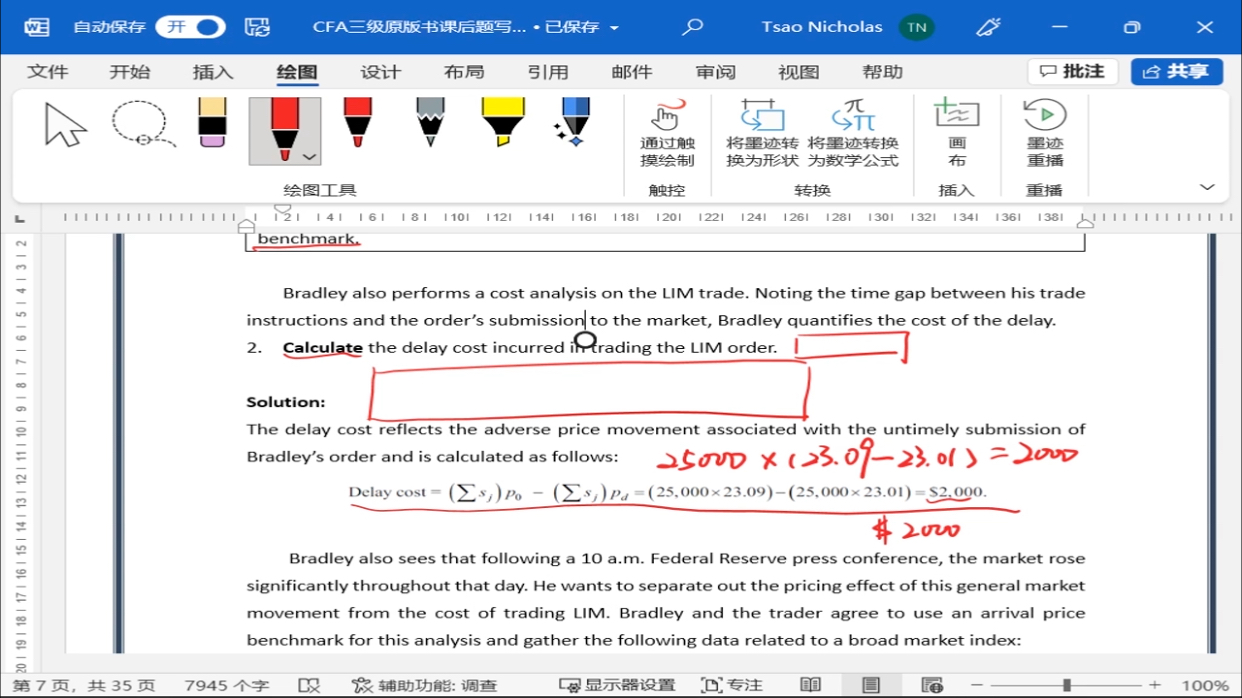Open the 文件 menu tab
1242x698 pixels.
click(48, 72)
